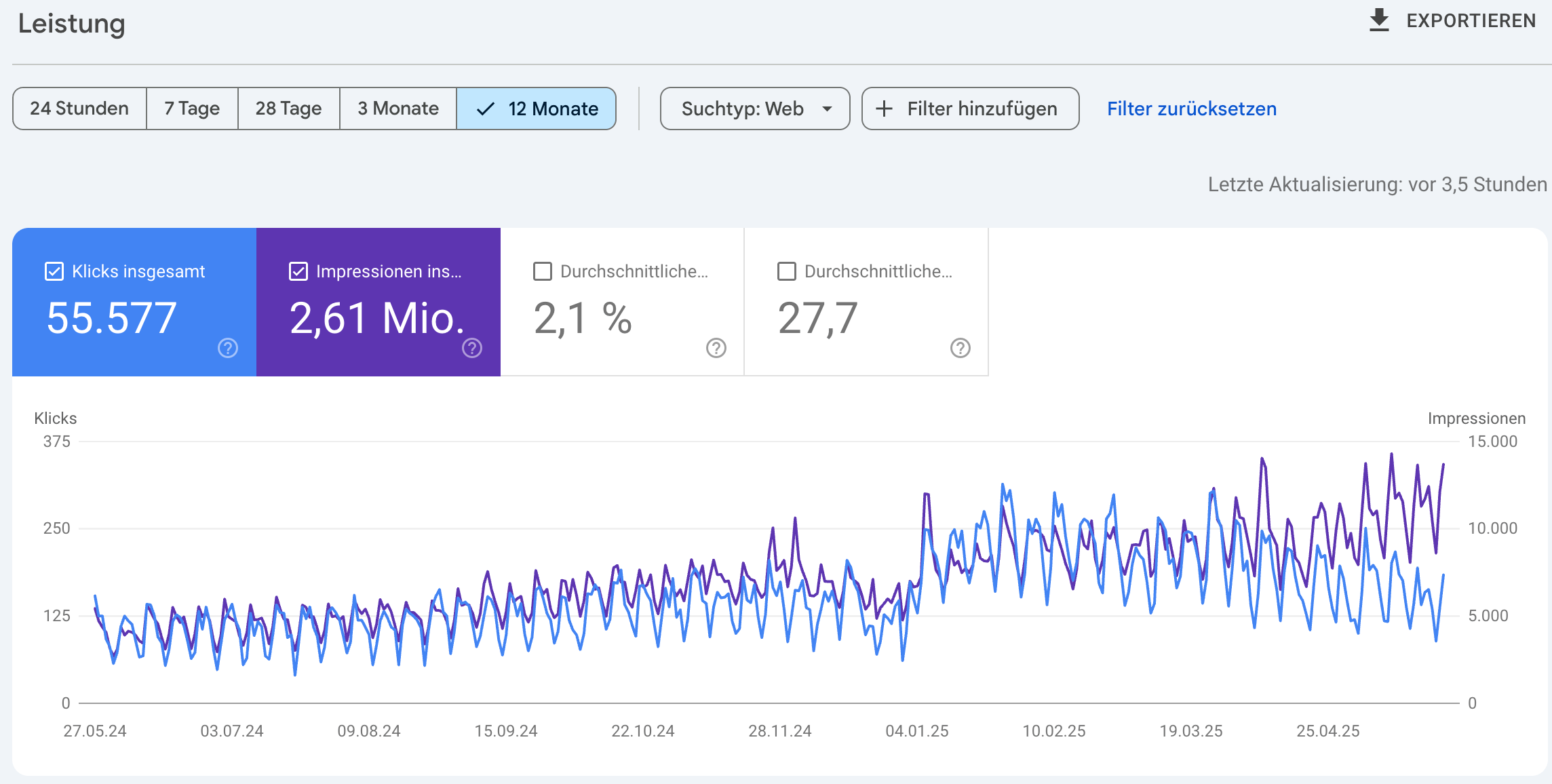
Task: Select the 7 Tage range tab
Action: coord(192,109)
